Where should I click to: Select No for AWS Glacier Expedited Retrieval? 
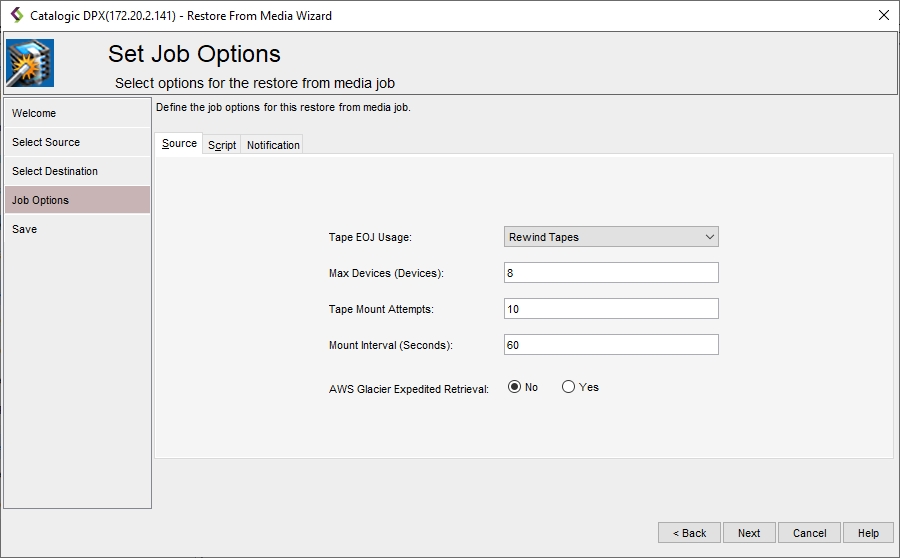click(x=515, y=387)
